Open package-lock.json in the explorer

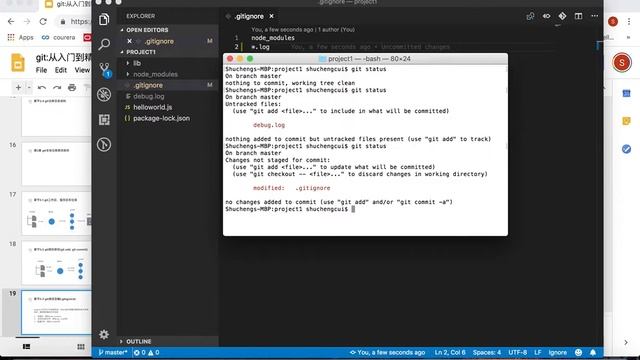tap(161, 118)
